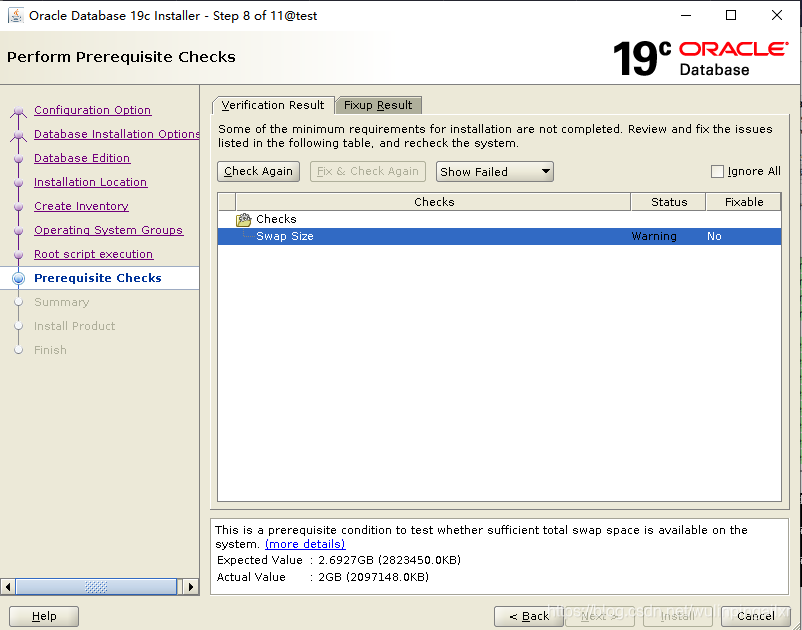
Task: Click the Java installer icon in the title bar
Action: (x=16, y=15)
